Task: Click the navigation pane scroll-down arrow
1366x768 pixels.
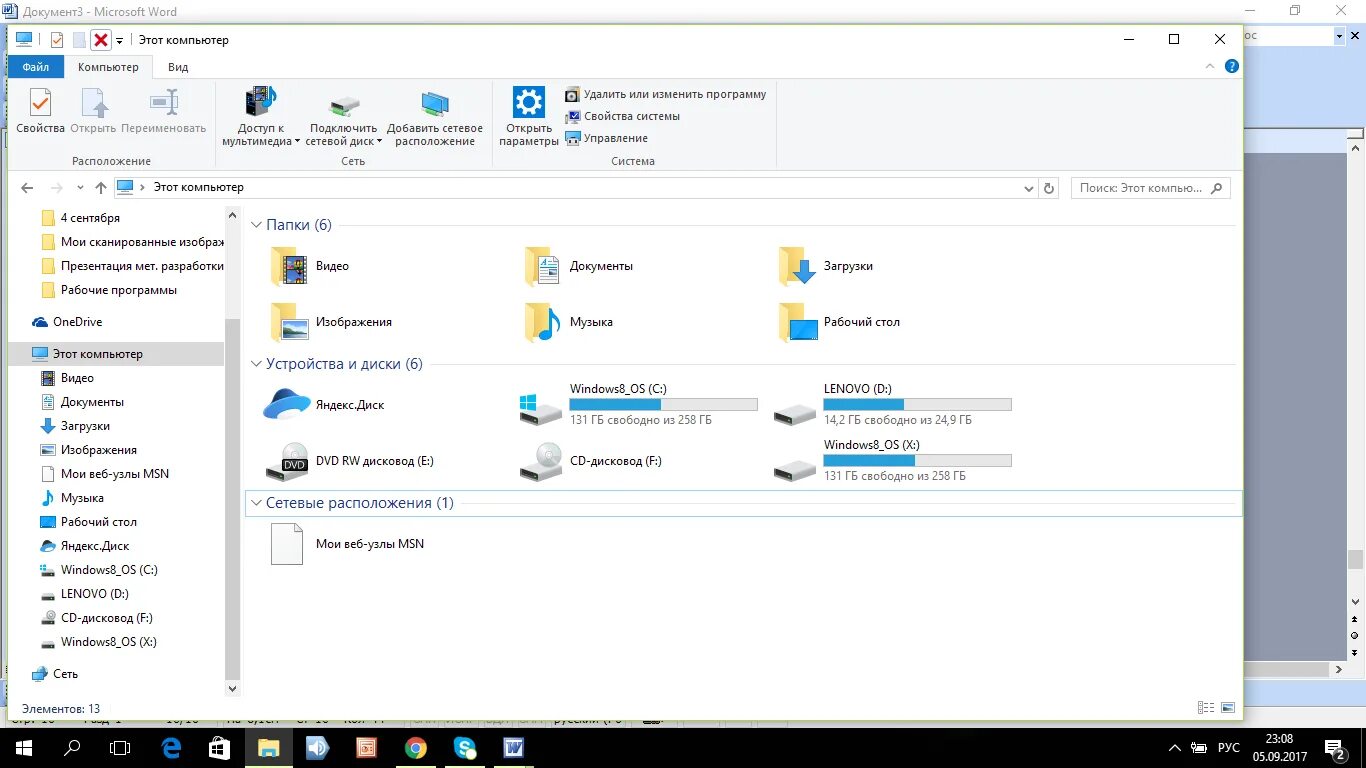Action: point(233,688)
